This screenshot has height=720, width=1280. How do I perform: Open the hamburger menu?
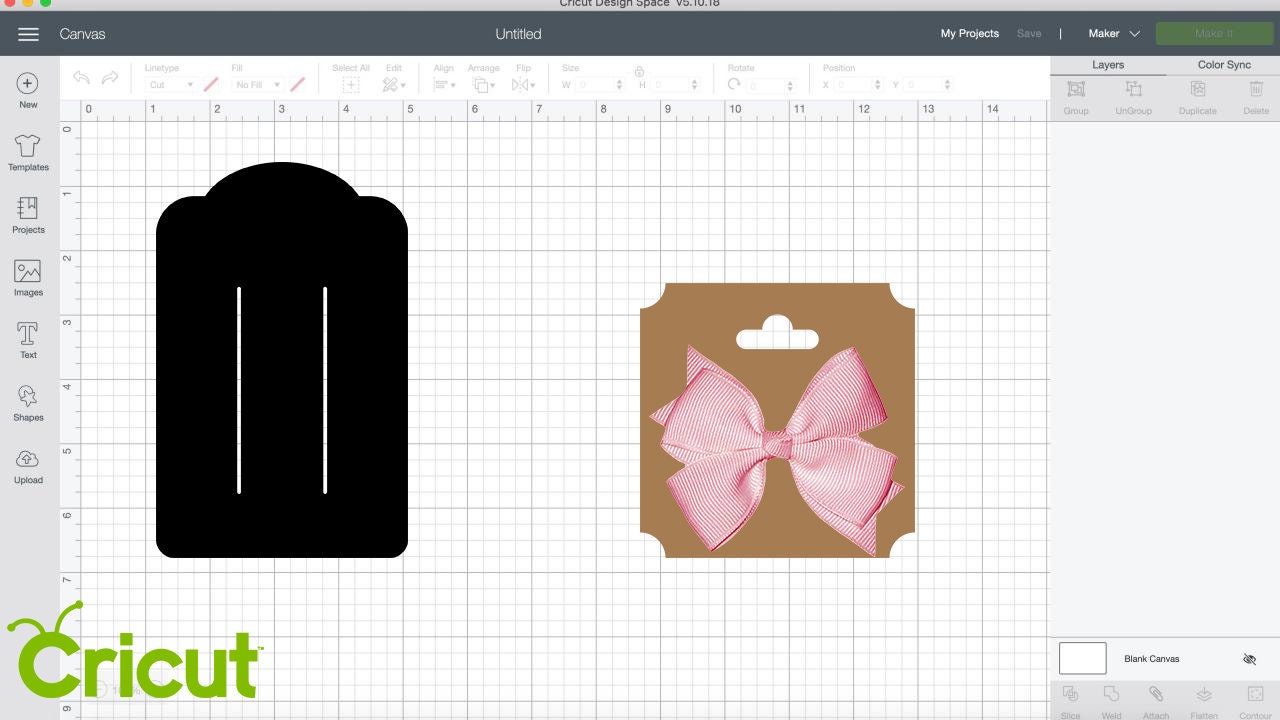click(28, 33)
